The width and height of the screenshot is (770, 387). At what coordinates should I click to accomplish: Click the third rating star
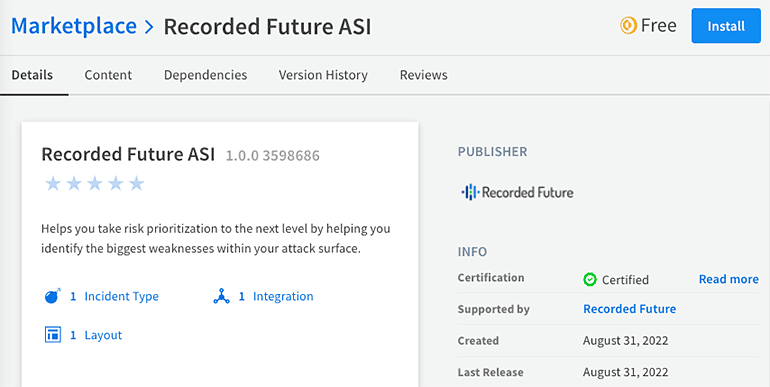point(94,184)
